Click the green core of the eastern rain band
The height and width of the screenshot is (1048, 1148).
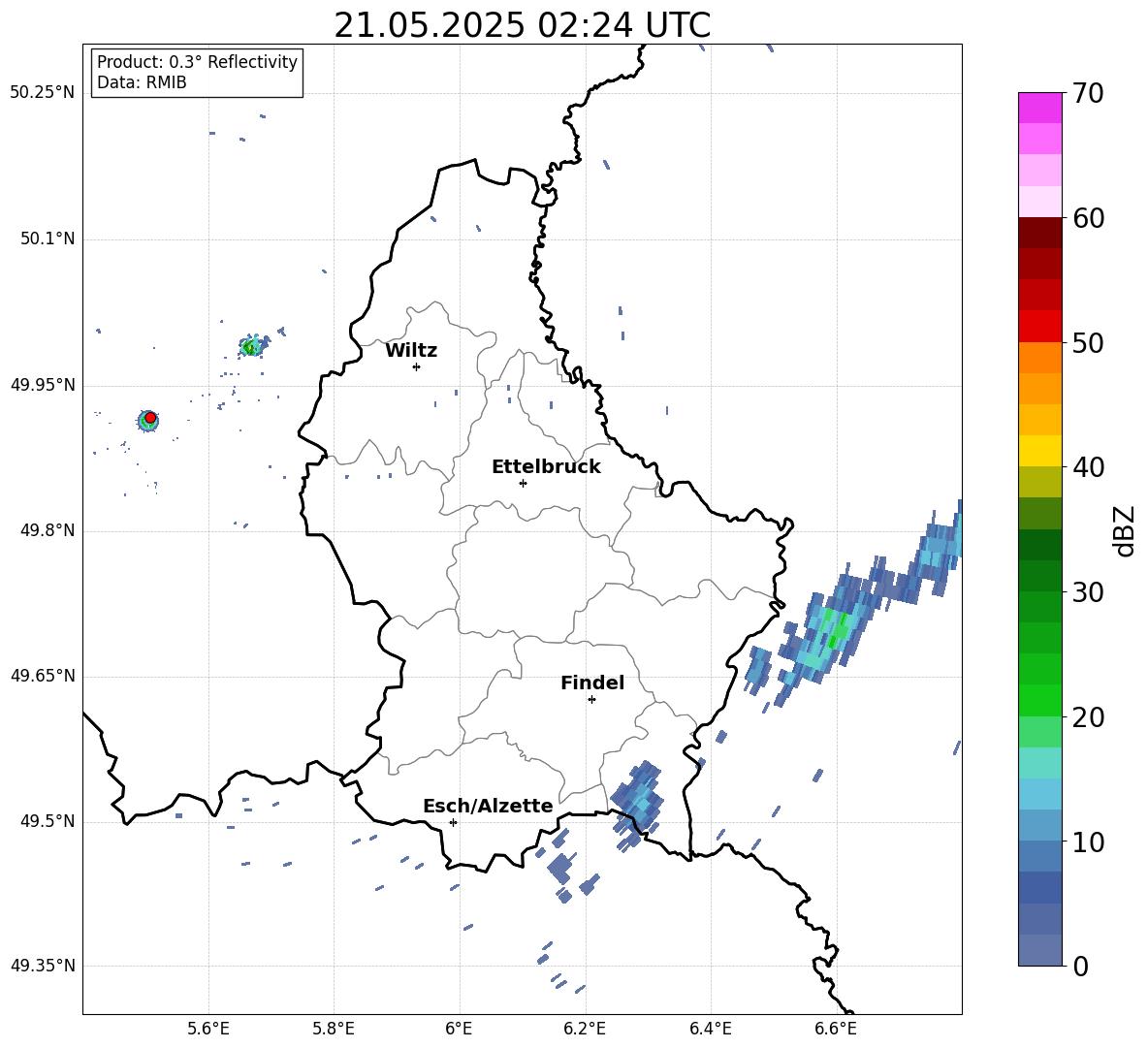[836, 628]
